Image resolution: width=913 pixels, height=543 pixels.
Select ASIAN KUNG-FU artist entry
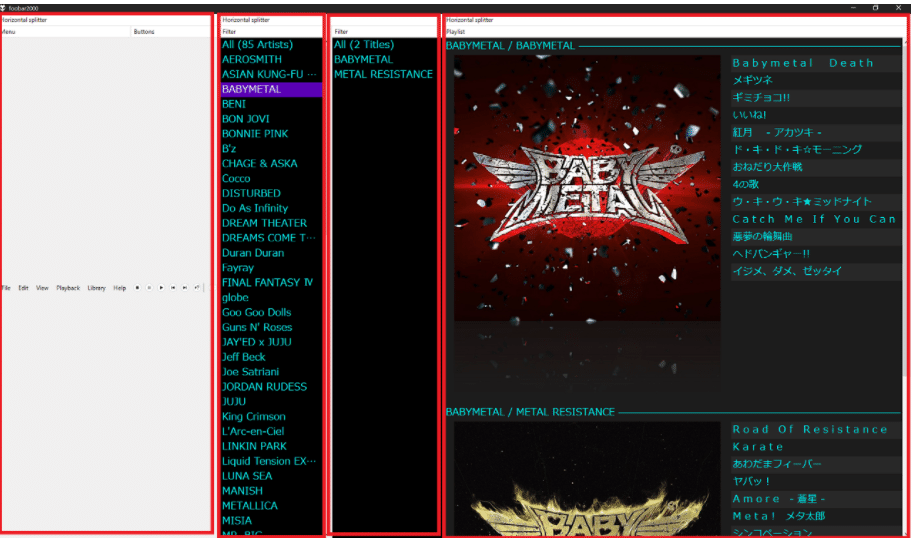pyautogui.click(x=271, y=74)
